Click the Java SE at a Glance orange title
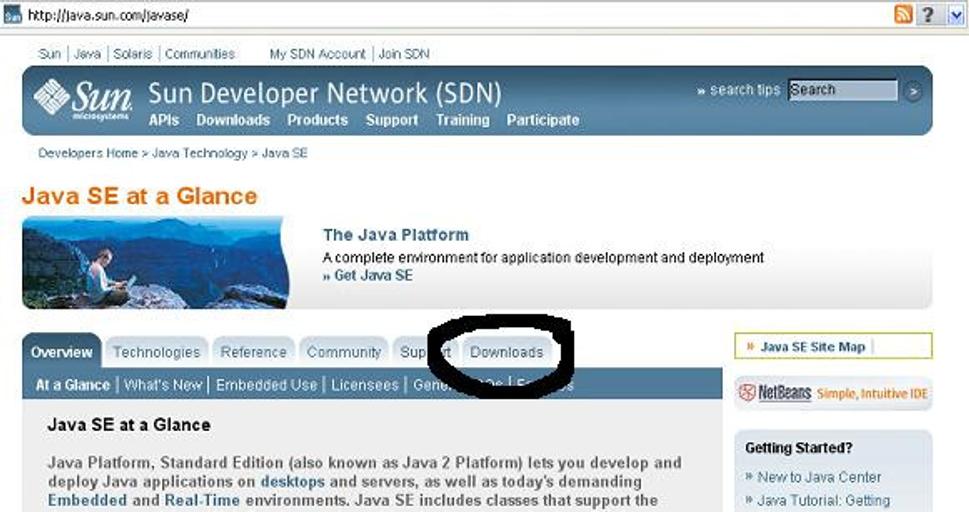Image resolution: width=969 pixels, height=512 pixels. click(x=140, y=196)
